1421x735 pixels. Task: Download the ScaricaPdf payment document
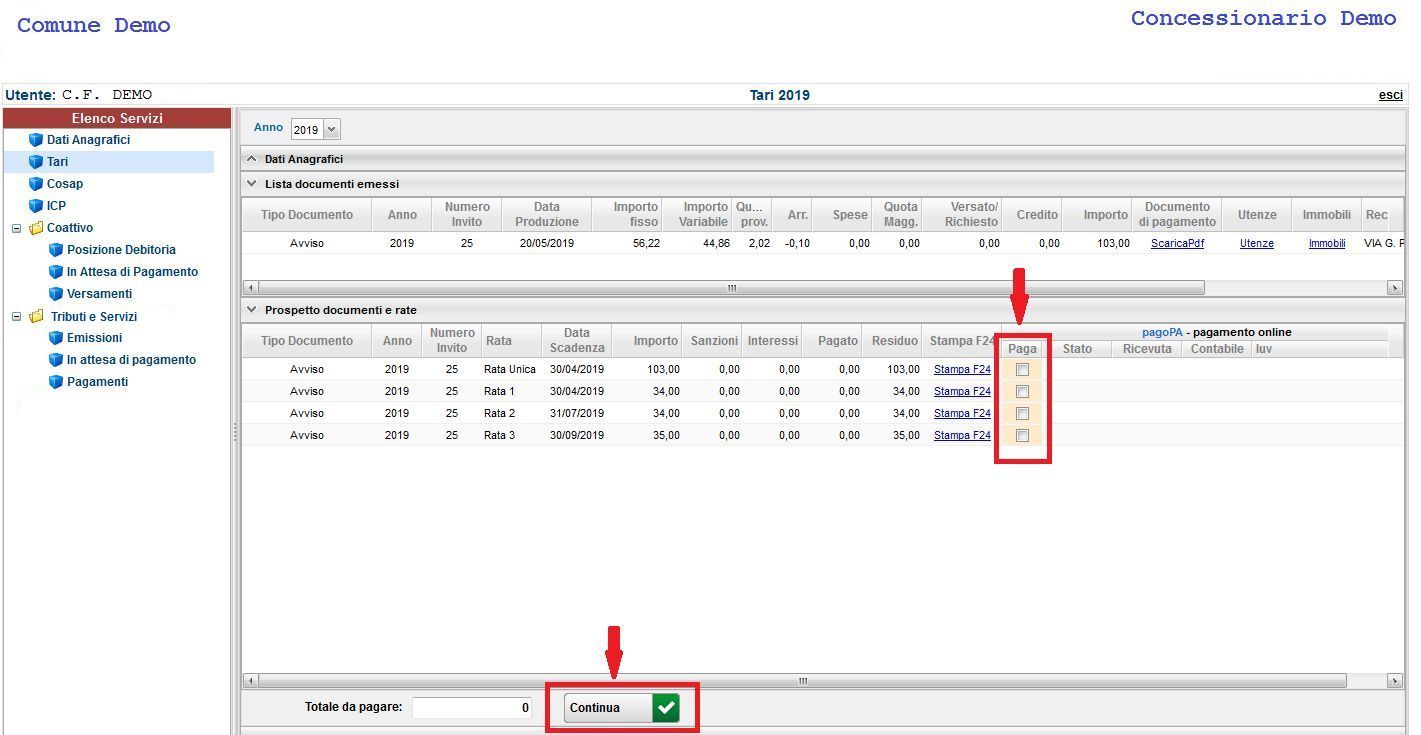[1177, 243]
